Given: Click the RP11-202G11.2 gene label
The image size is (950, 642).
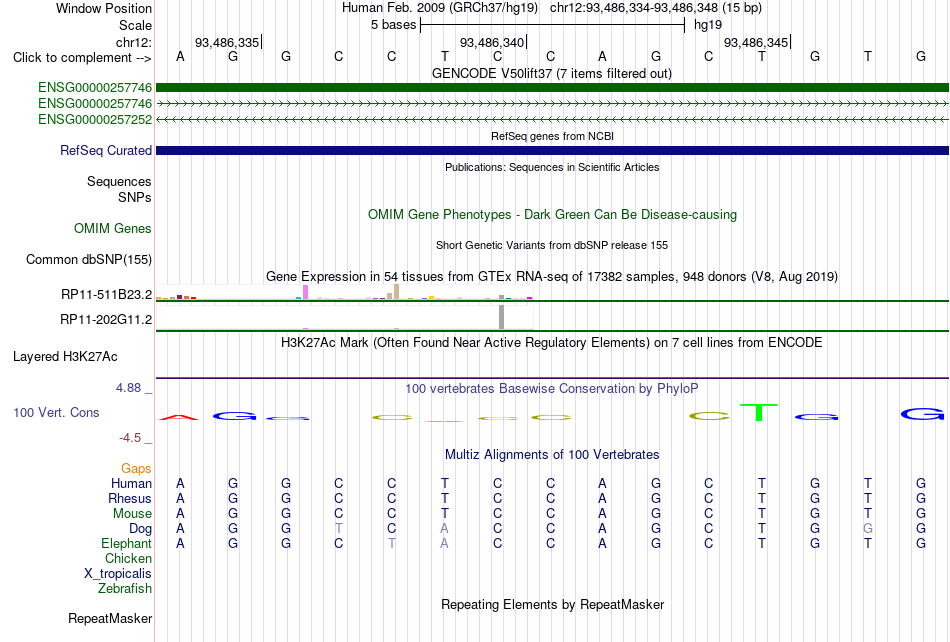Looking at the screenshot, I should [106, 319].
